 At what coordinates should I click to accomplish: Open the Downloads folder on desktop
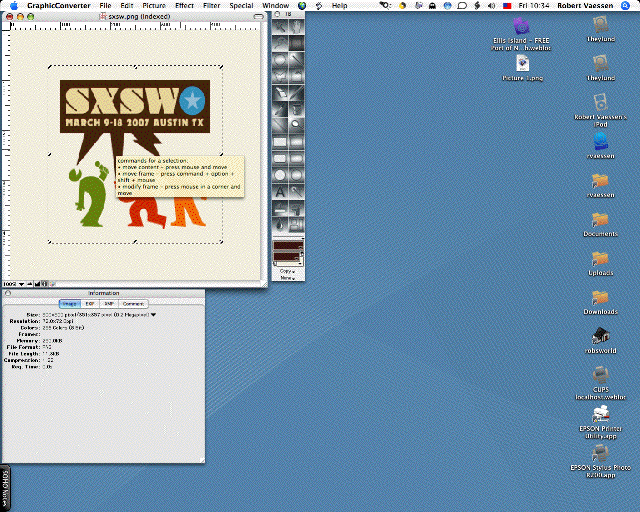[x=600, y=298]
